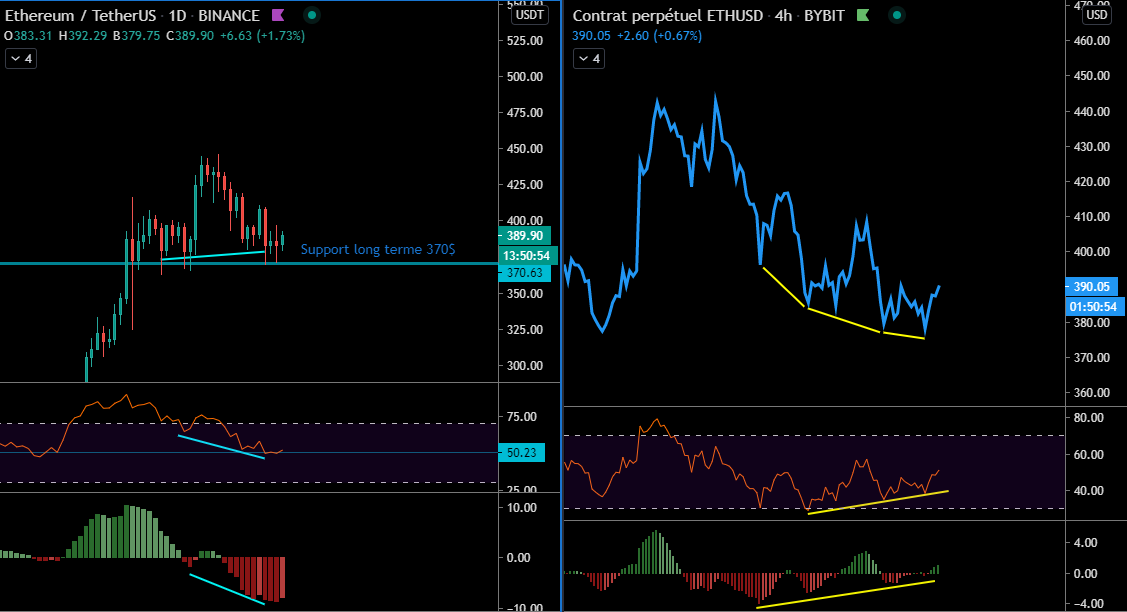The image size is (1127, 612).
Task: Select the yellow trendline on right MACD histogram
Action: coord(846,594)
